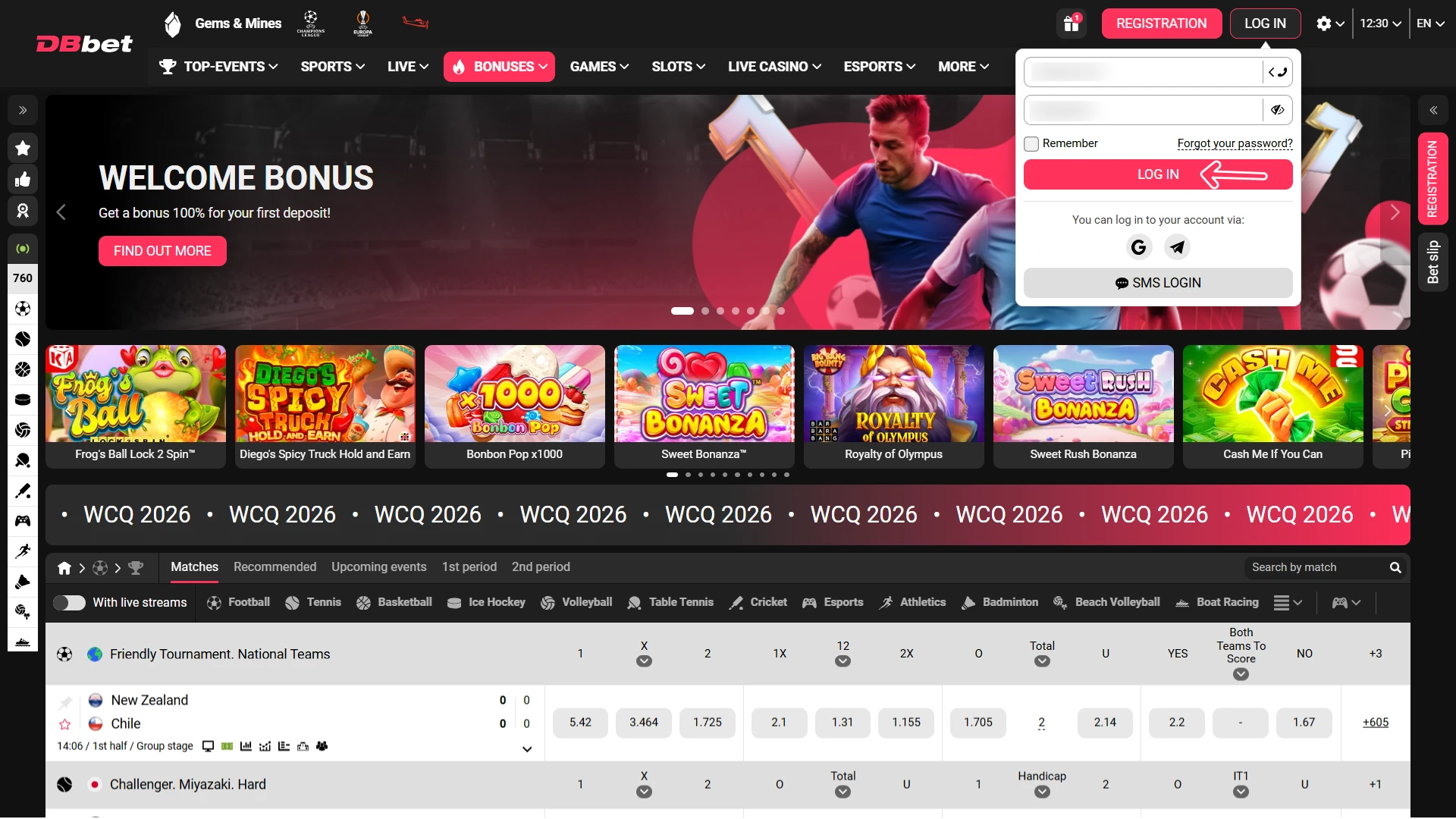Open the LIVE CASINO menu
This screenshot has height=819, width=1456.
point(774,67)
